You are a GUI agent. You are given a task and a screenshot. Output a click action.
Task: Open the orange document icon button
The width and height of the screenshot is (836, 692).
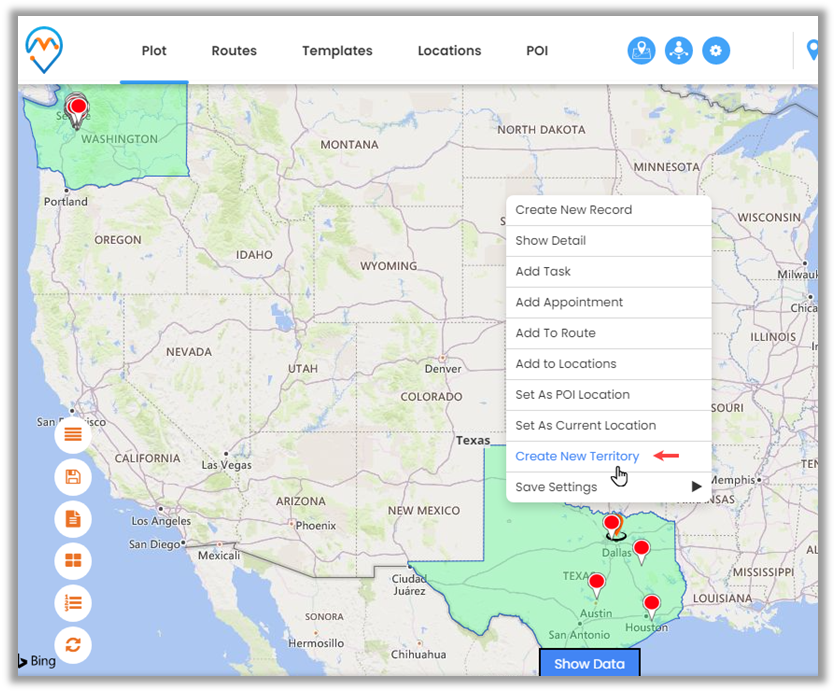pos(73,519)
